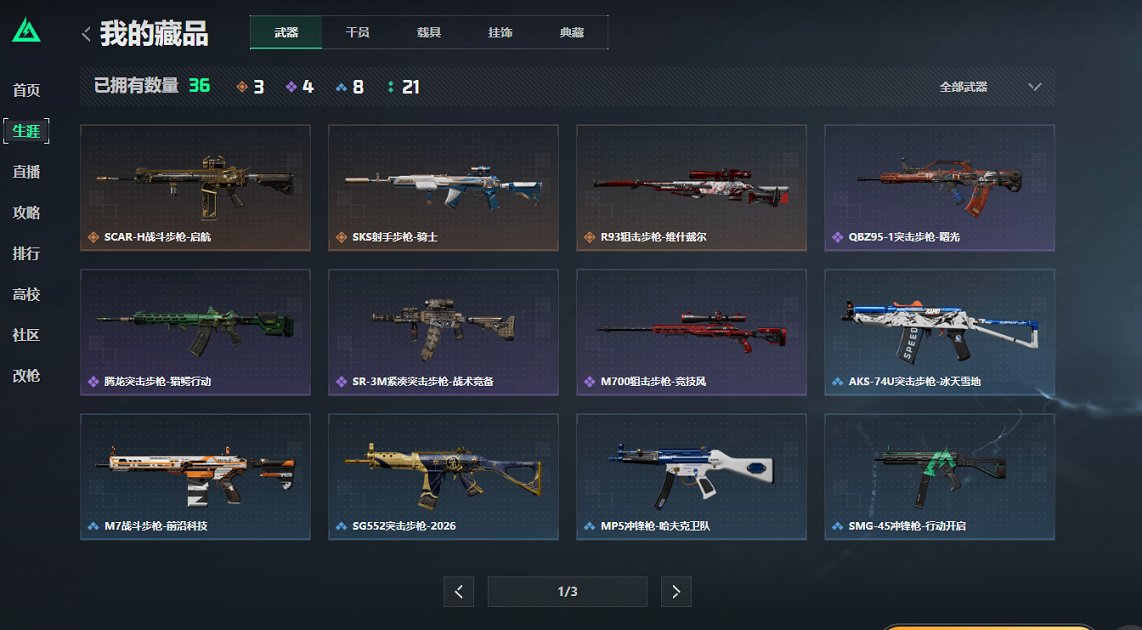Image resolution: width=1142 pixels, height=630 pixels.
Task: Go to previous page arrow
Action: [459, 591]
